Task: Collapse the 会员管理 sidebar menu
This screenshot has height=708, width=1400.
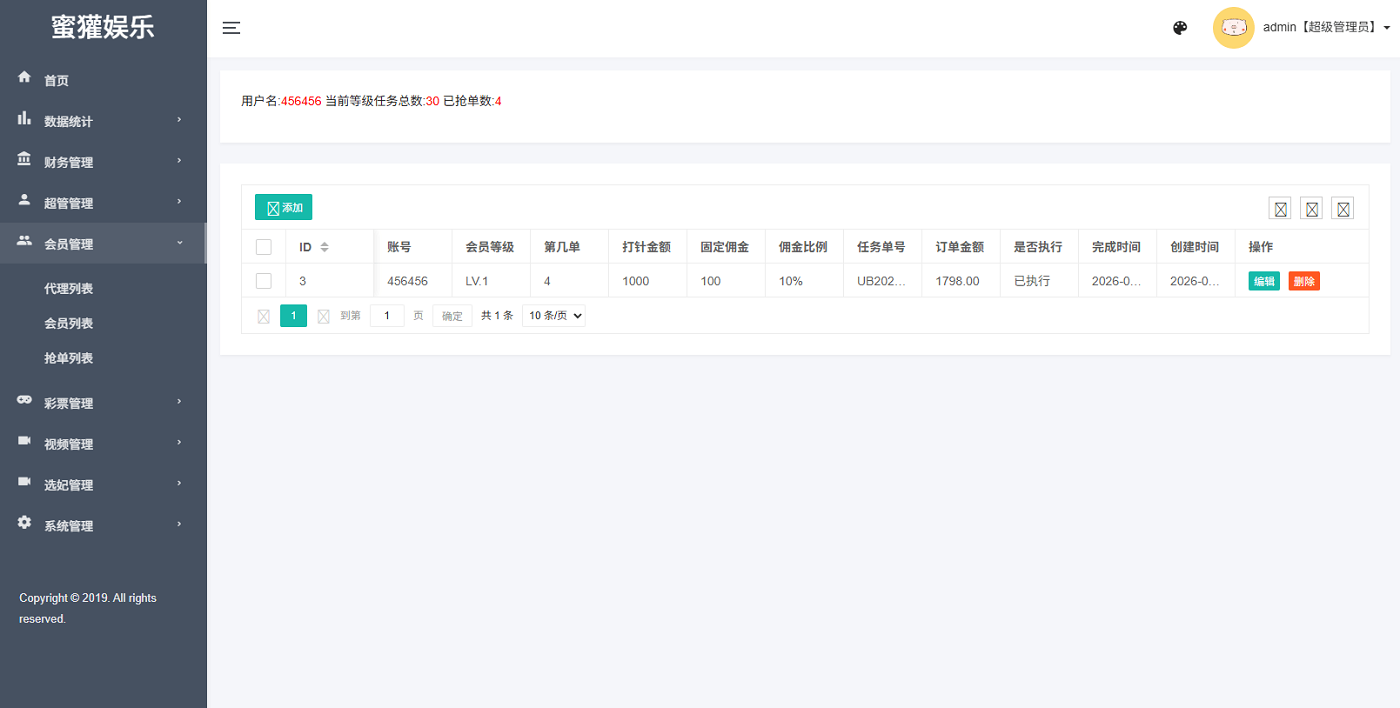Action: pyautogui.click(x=103, y=244)
